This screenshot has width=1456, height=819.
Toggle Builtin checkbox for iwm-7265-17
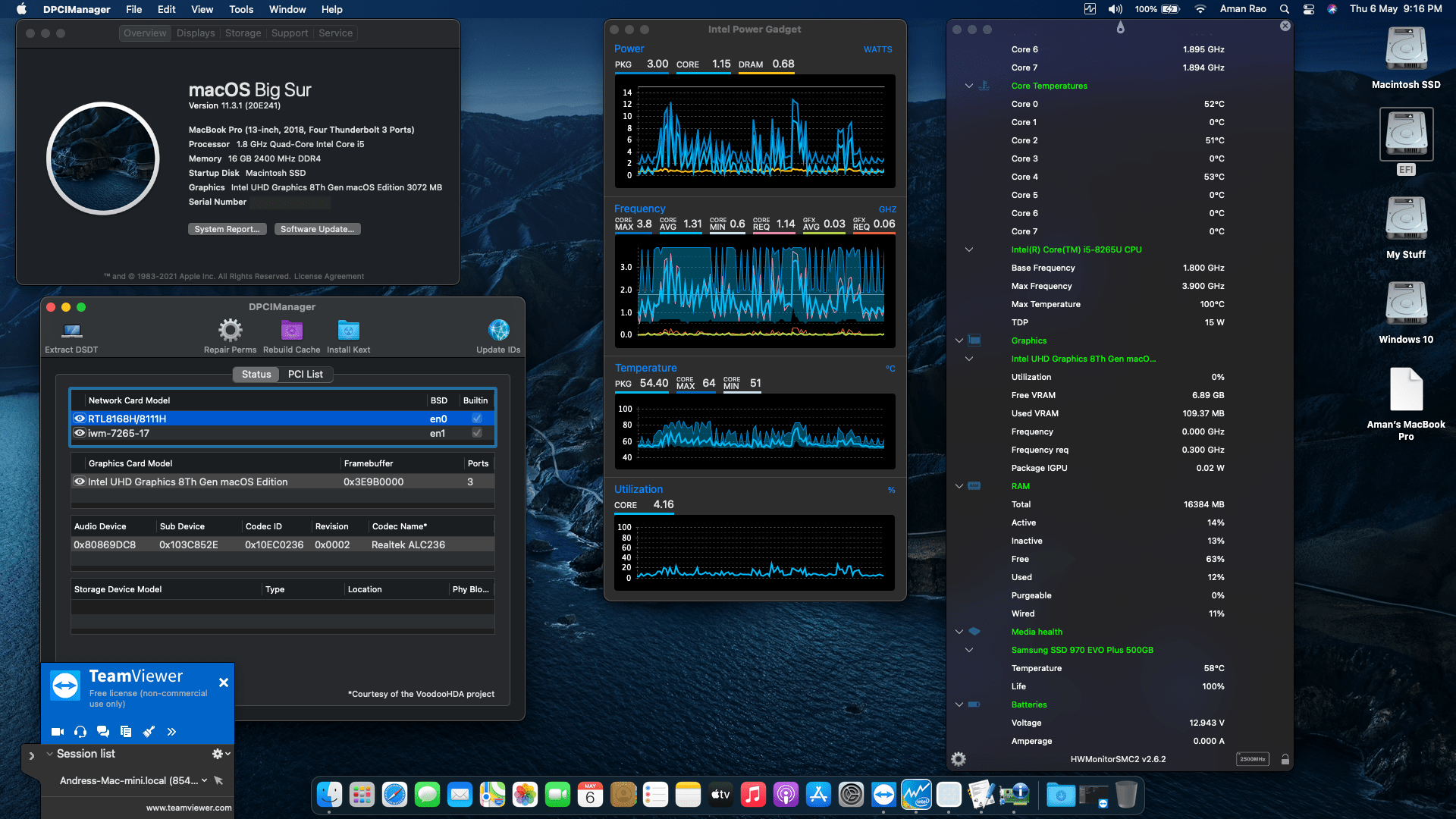click(477, 433)
